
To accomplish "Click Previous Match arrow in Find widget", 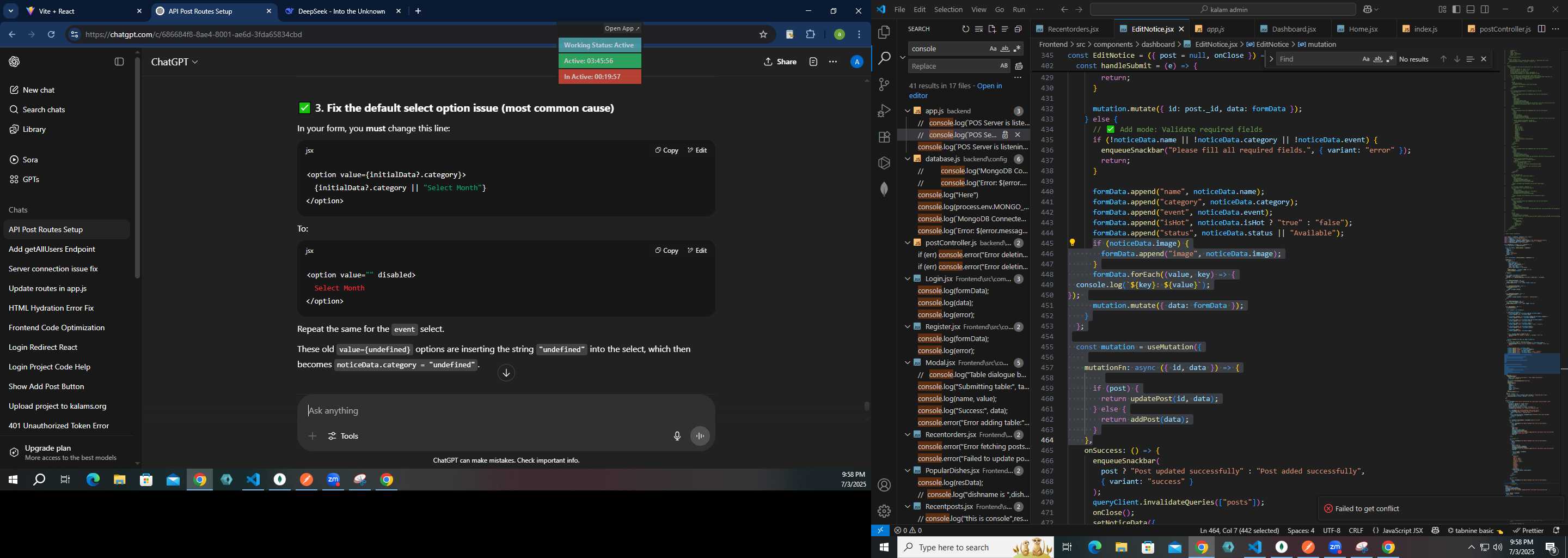I will [1443, 59].
